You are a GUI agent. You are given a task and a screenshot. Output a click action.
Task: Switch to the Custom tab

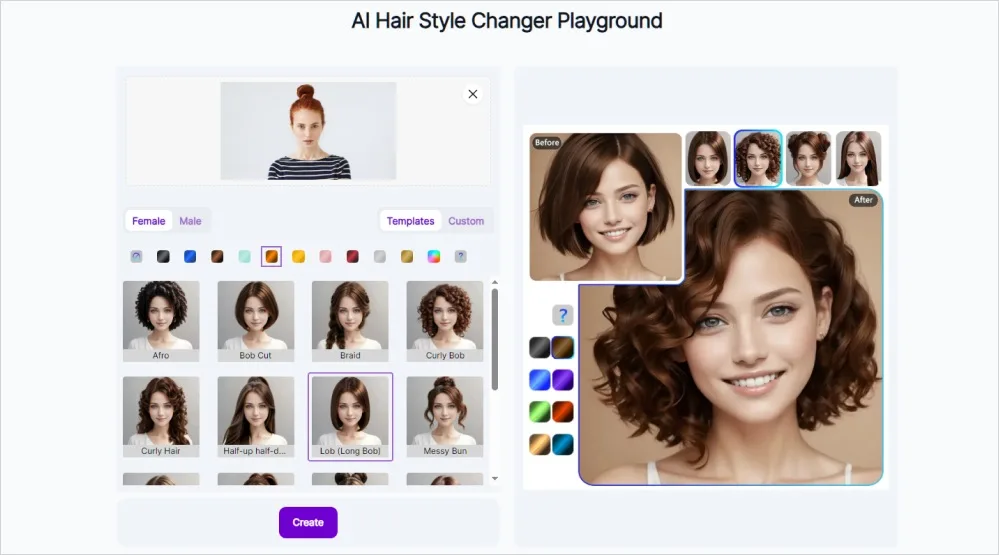pos(466,221)
